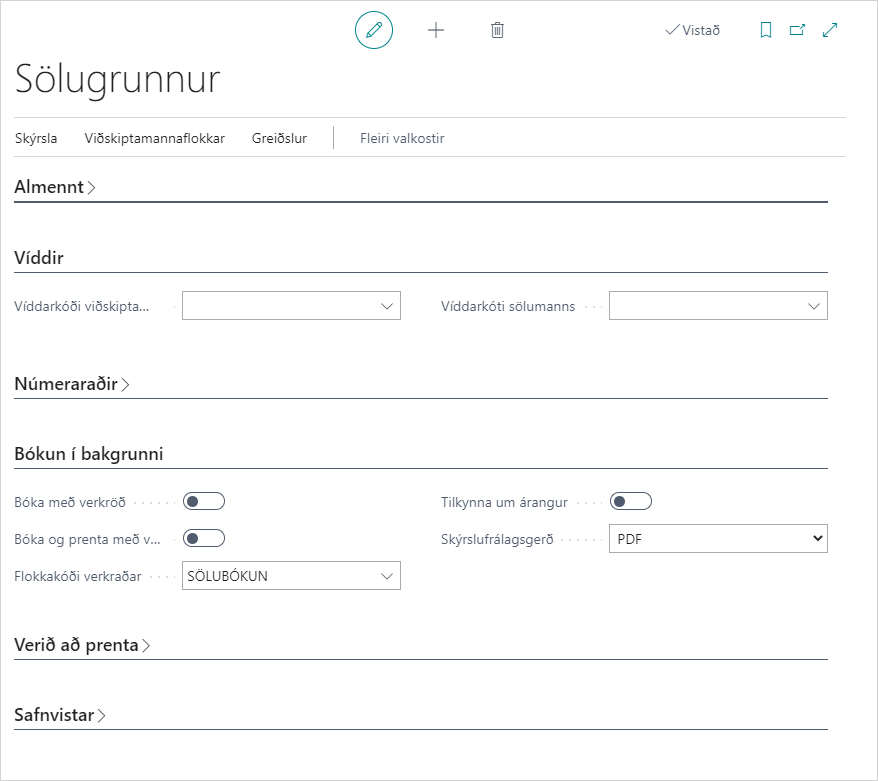Viewport: 878px width, 781px height.
Task: Click the plus icon to create new
Action: pos(436,30)
